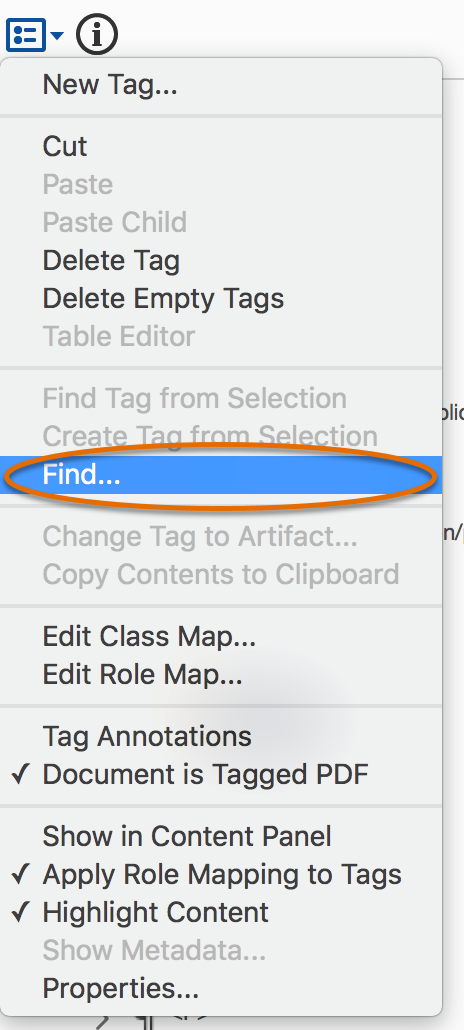Click the highlighted Find... item
464x1030 pixels.
[x=221, y=475]
